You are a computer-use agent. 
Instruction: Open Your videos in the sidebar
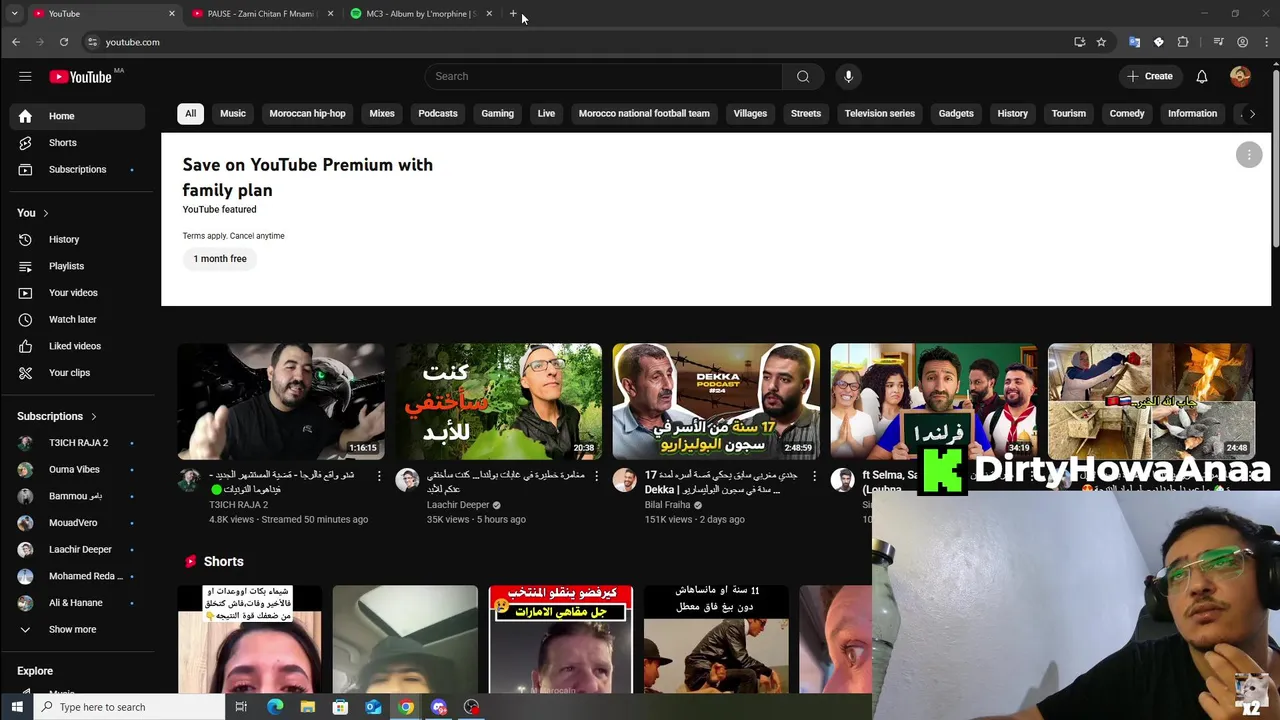[x=77, y=293]
